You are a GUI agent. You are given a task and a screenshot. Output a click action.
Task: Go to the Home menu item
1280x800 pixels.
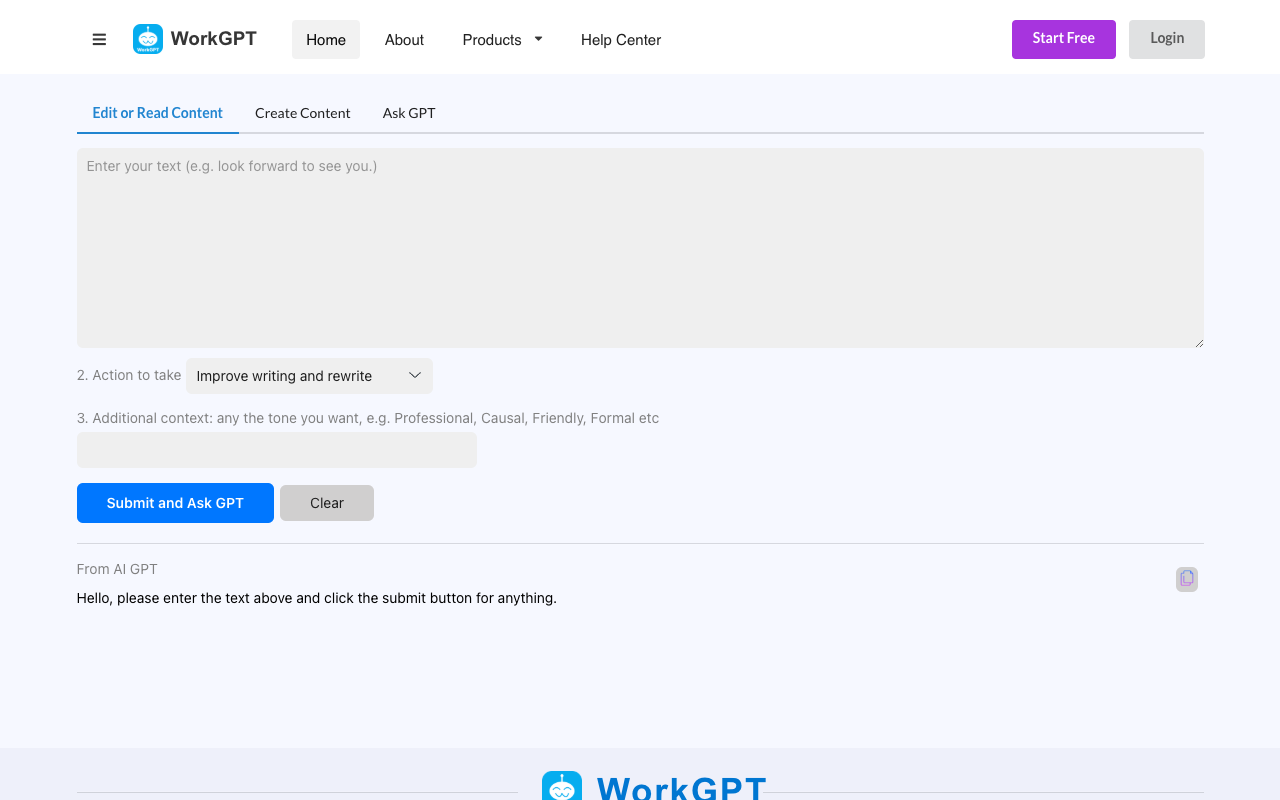[x=326, y=40]
